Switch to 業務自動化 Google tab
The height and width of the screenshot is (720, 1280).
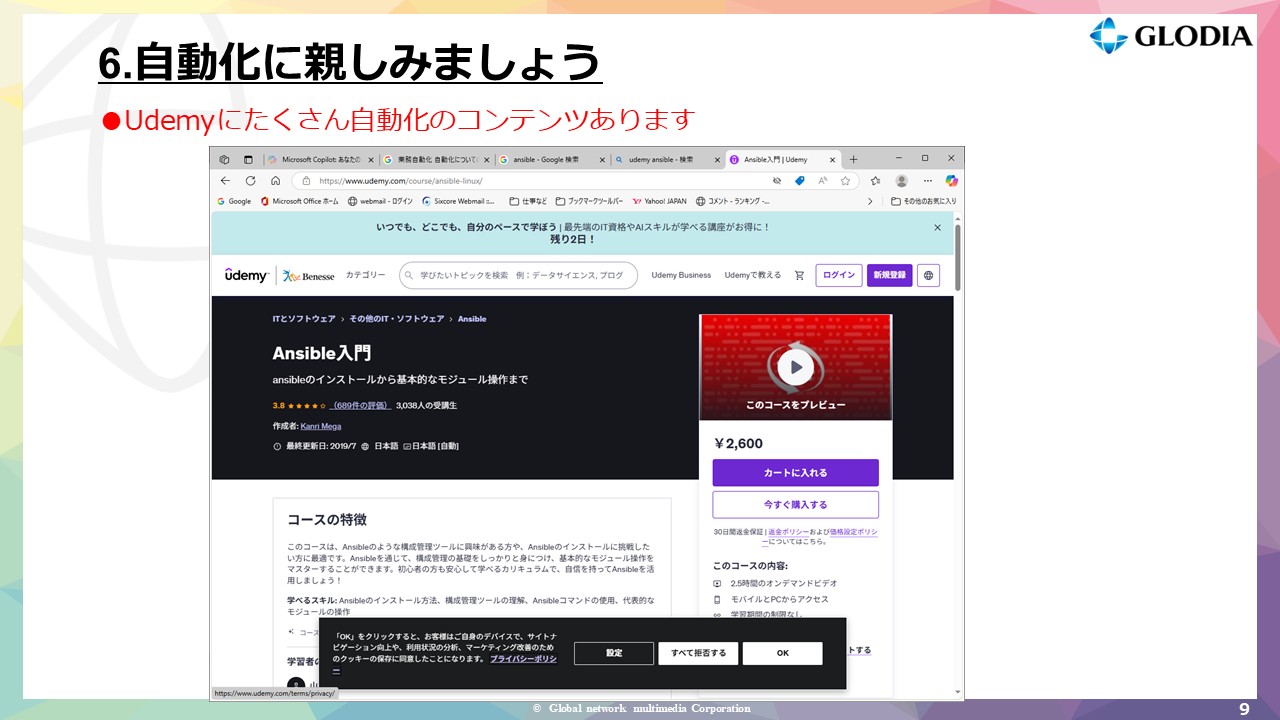pyautogui.click(x=437, y=159)
